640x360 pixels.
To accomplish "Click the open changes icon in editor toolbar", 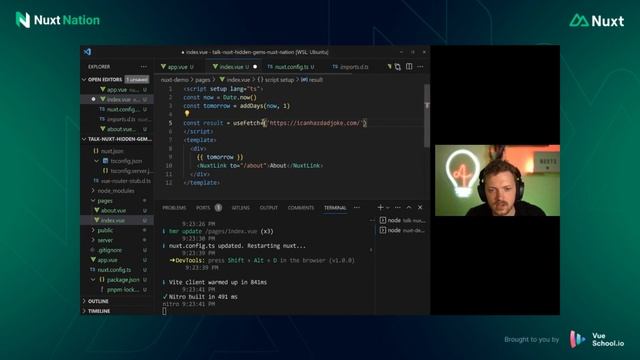I will coord(398,67).
